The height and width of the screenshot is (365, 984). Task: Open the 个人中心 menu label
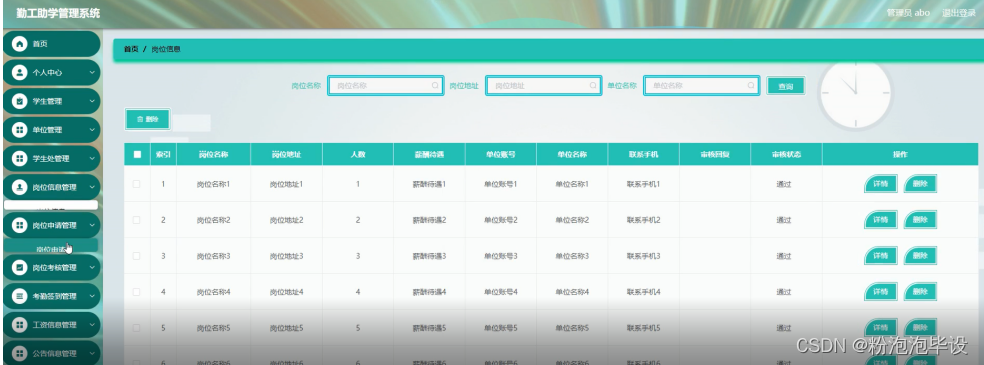click(47, 73)
